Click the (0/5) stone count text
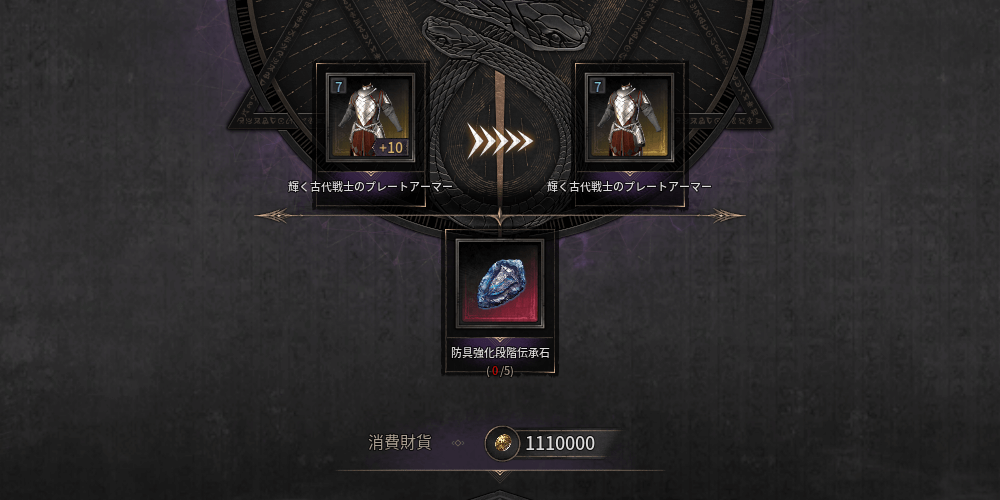The width and height of the screenshot is (1000, 500). coord(500,371)
